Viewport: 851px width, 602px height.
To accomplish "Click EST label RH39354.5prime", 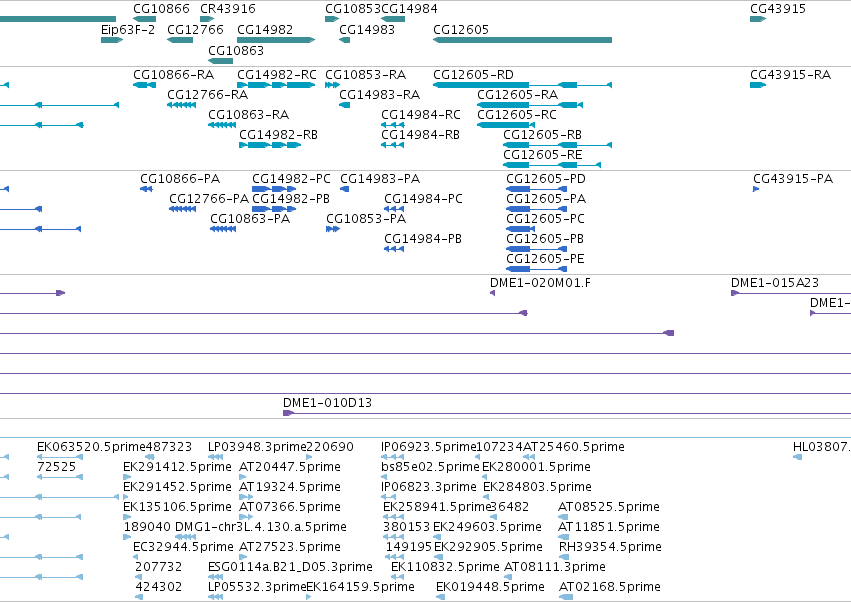I will [610, 547].
